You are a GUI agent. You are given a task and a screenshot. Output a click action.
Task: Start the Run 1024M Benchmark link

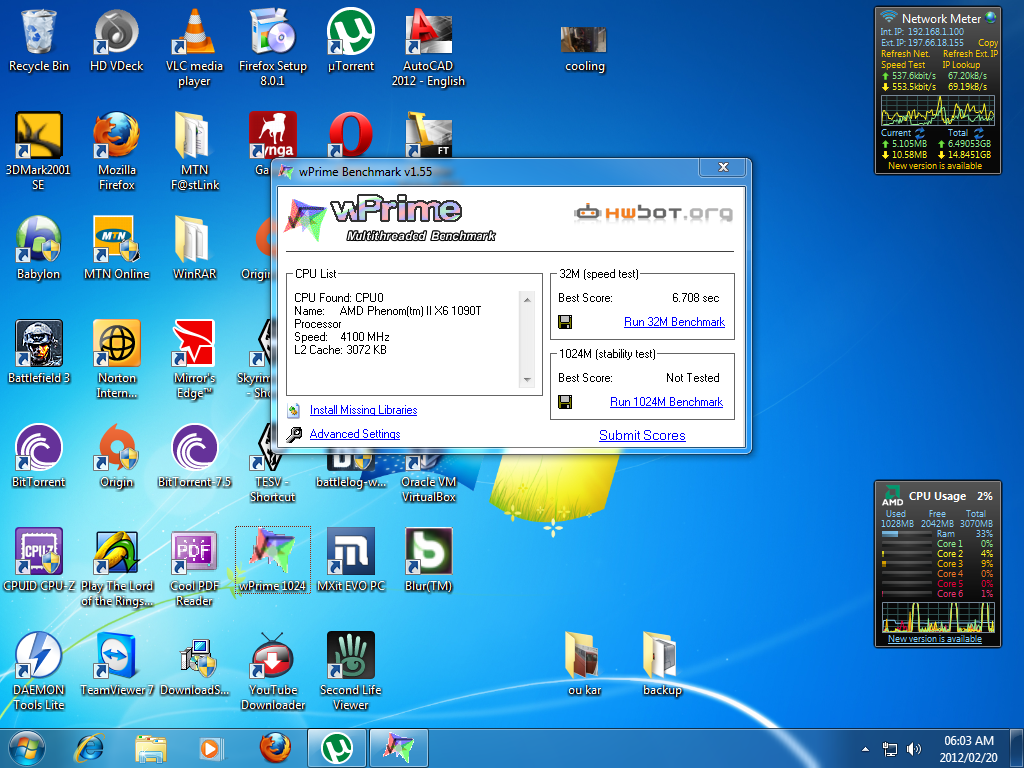tap(666, 402)
